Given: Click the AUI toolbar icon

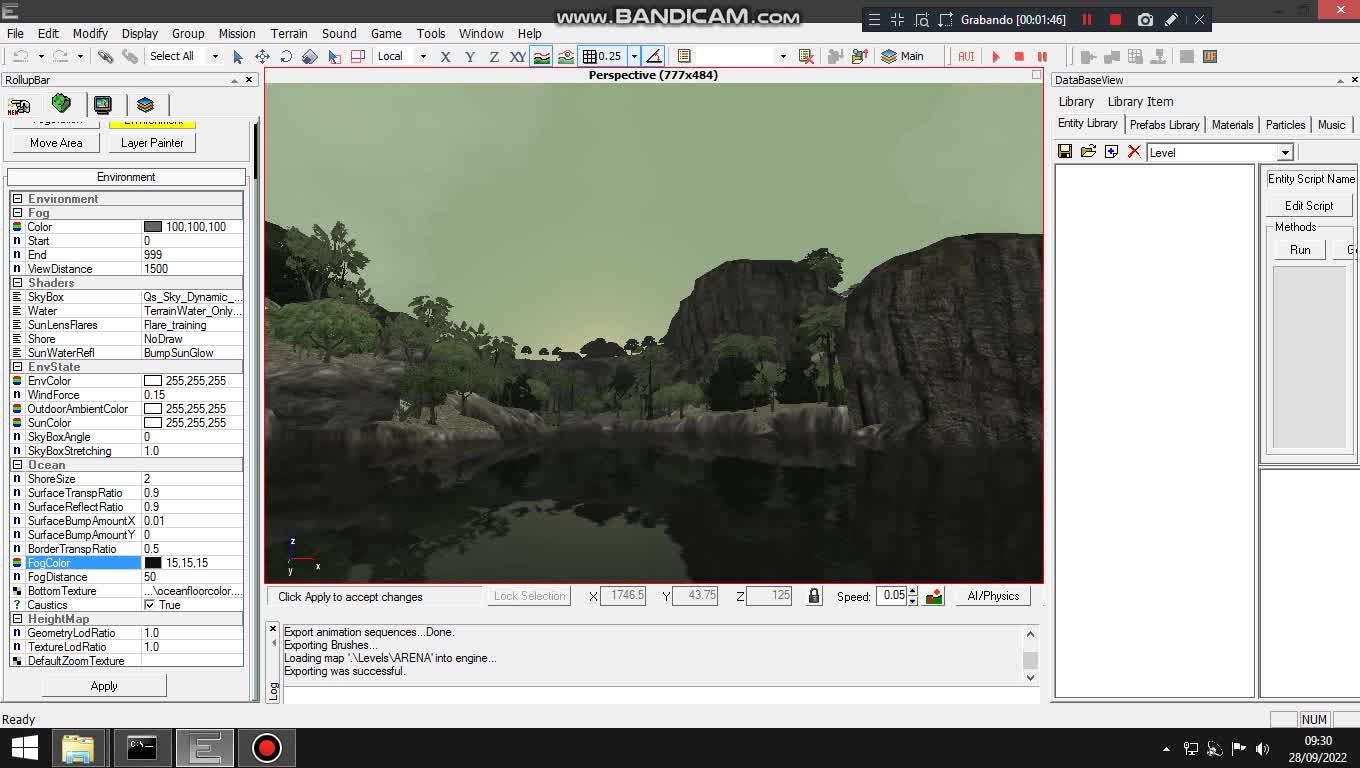Looking at the screenshot, I should 966,57.
